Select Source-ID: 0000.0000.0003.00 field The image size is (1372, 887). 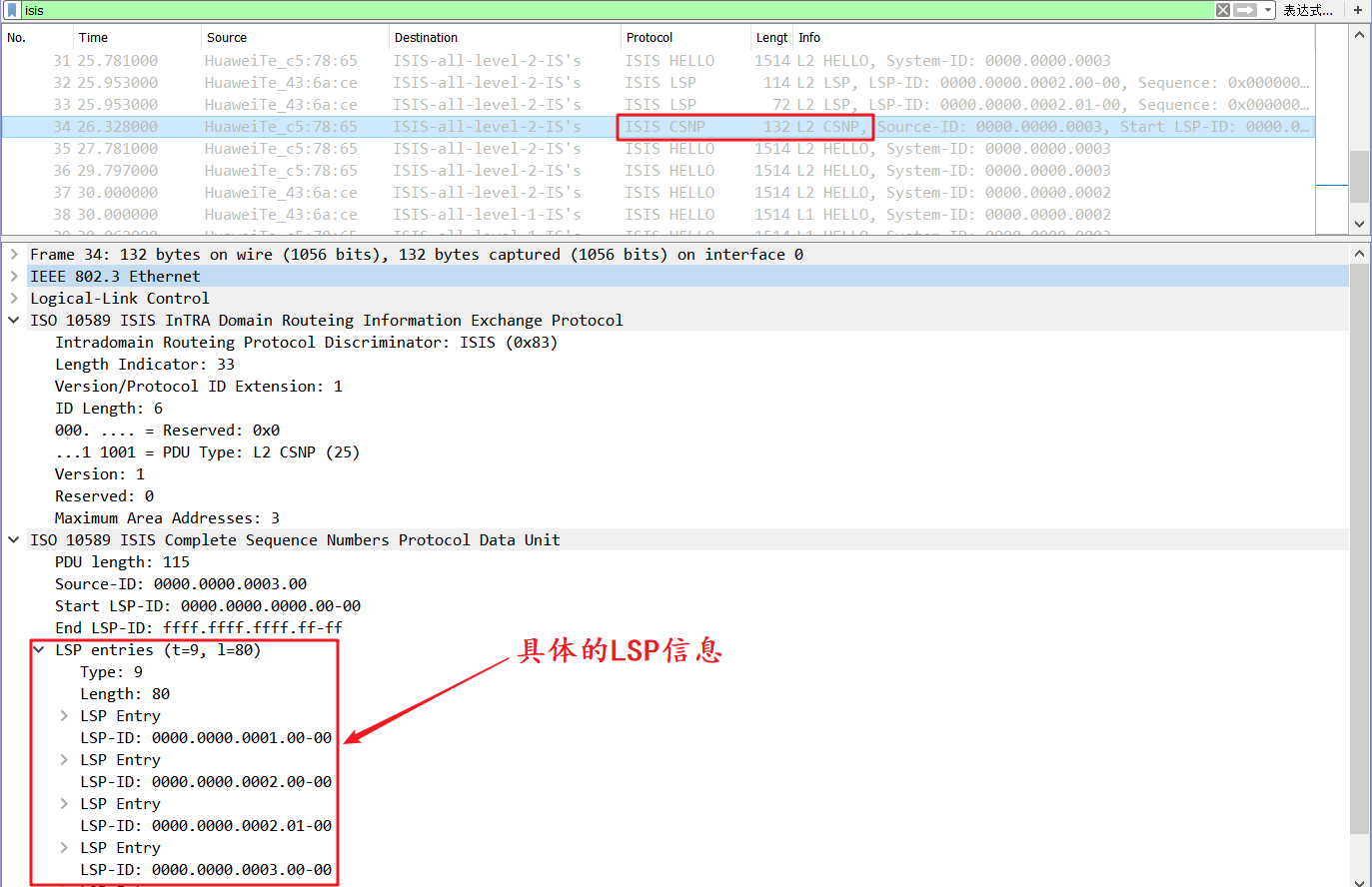(181, 584)
